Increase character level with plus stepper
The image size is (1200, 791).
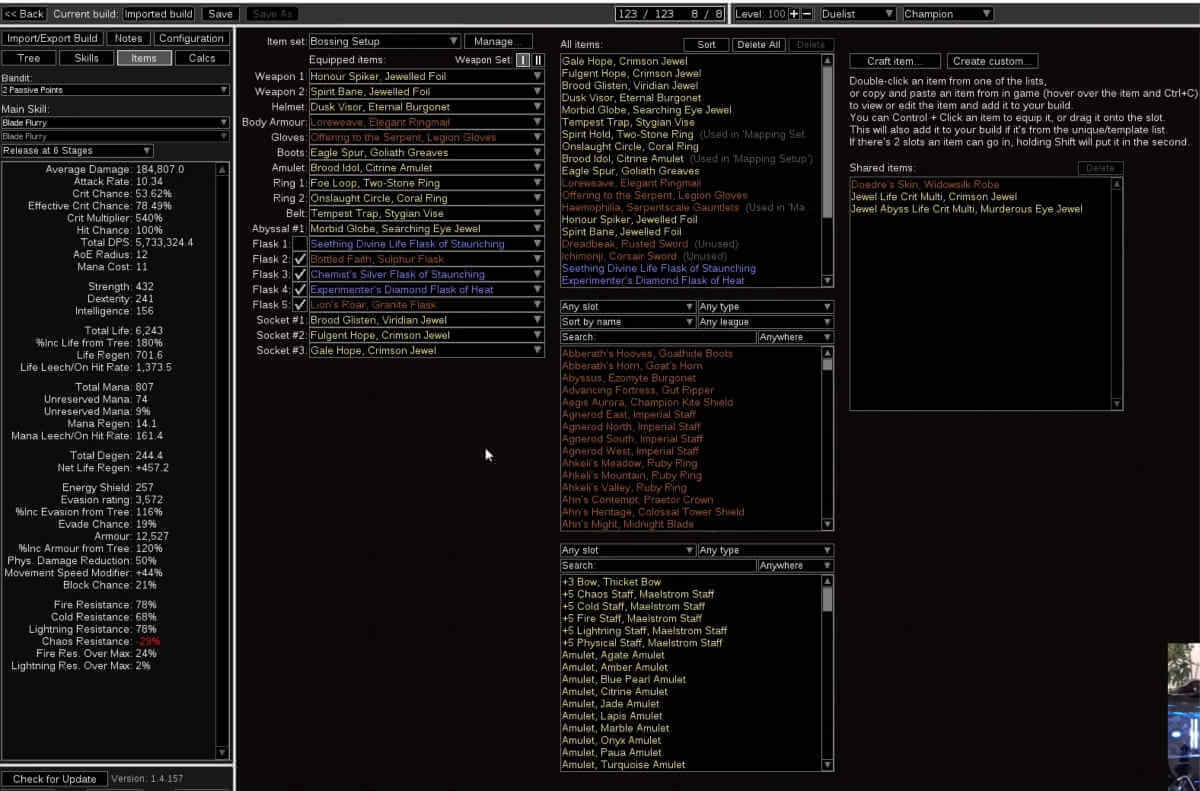[x=793, y=13]
